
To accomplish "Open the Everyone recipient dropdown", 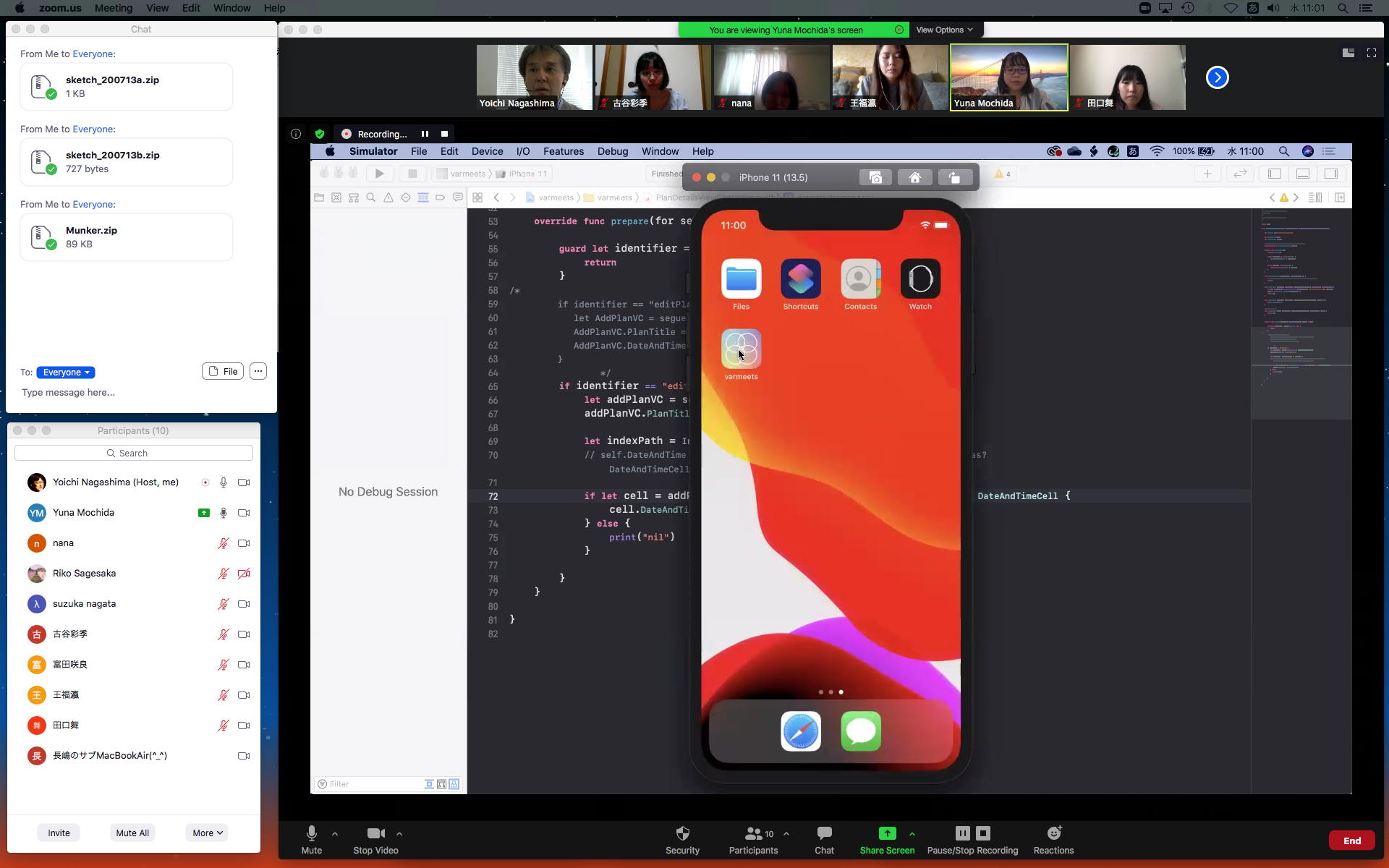I will tap(66, 373).
